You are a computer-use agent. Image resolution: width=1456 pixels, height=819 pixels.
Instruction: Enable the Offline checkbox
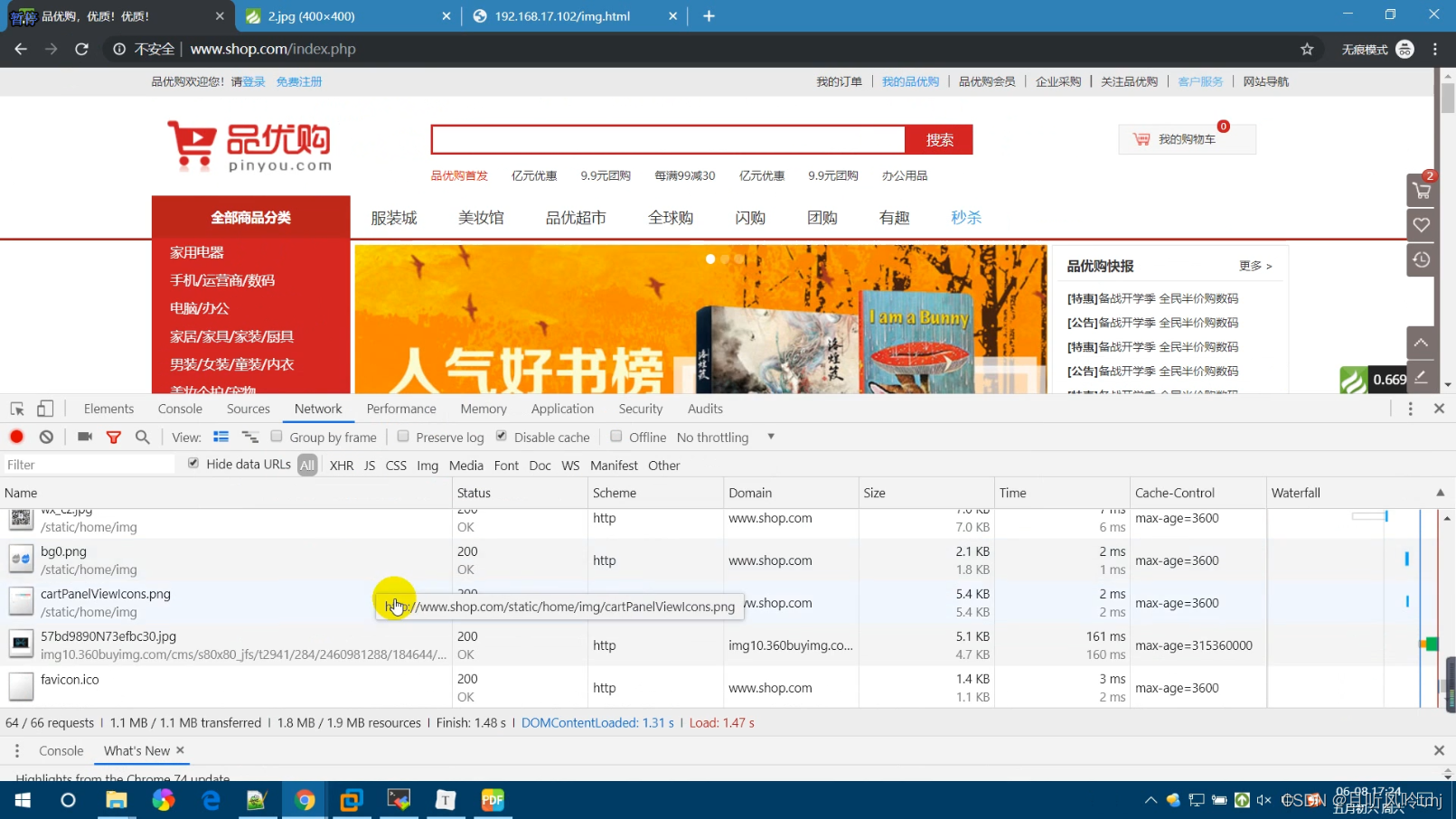[x=616, y=437]
